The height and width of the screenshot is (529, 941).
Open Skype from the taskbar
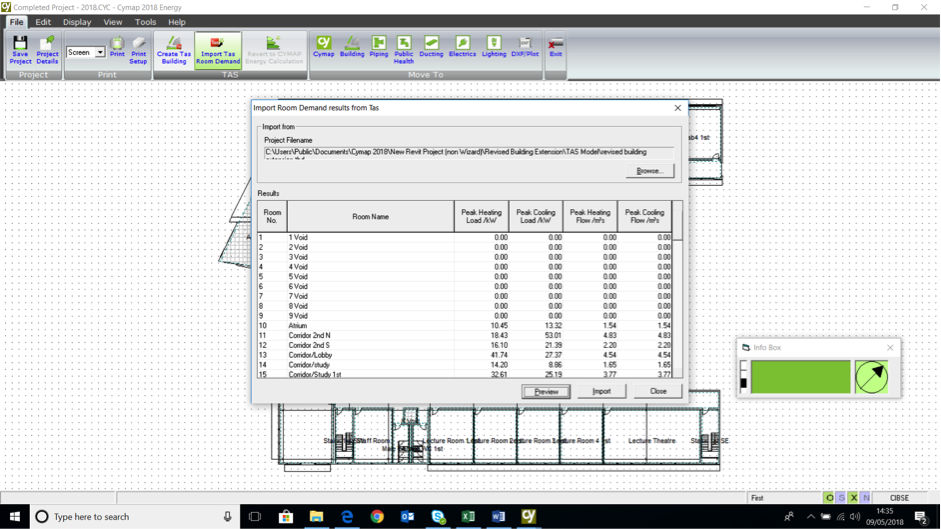tap(438, 516)
